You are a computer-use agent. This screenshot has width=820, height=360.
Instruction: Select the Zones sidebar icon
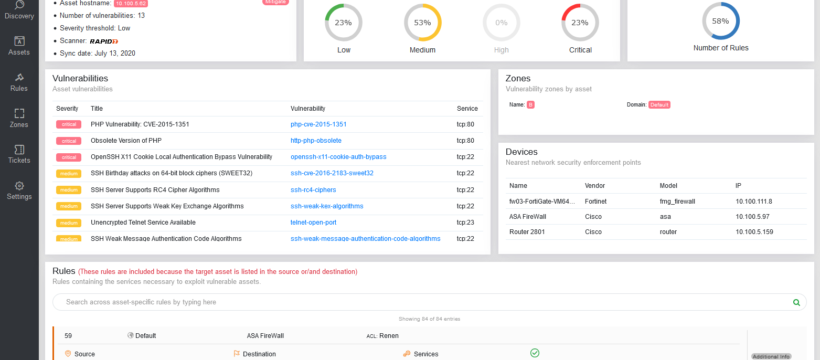pyautogui.click(x=19, y=114)
